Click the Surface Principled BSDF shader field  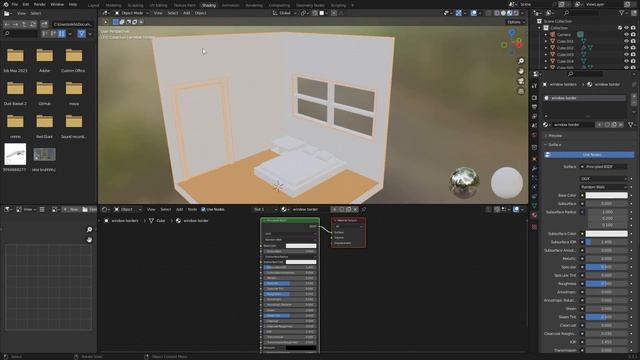604,167
